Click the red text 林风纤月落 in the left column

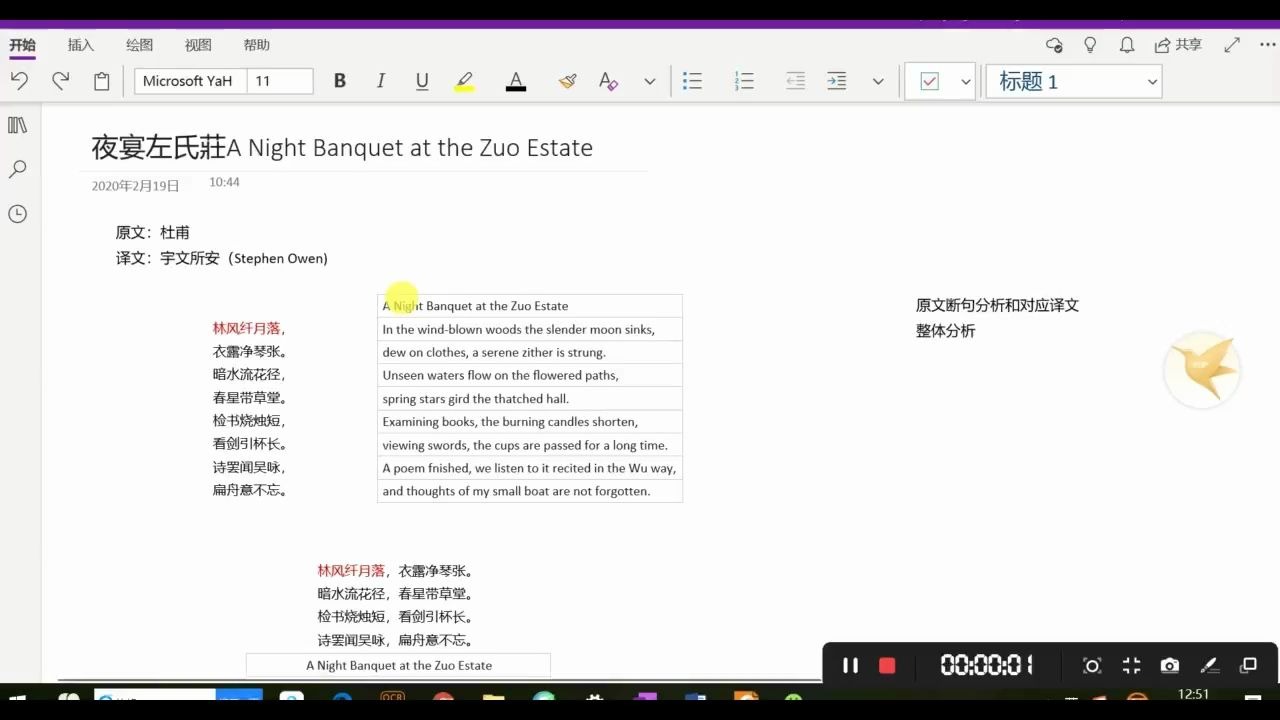pyautogui.click(x=246, y=328)
